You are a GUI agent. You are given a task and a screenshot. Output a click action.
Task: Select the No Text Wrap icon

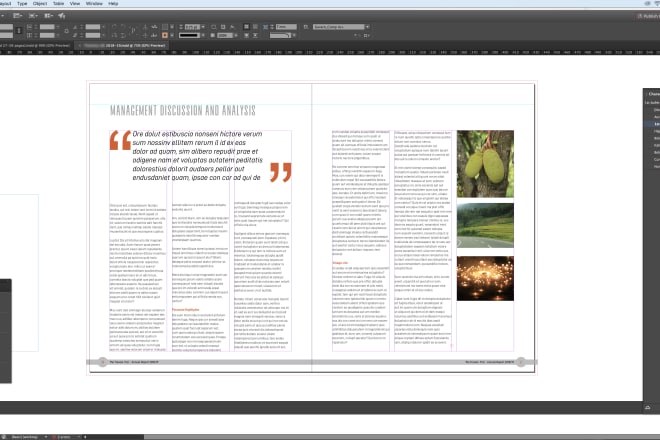pyautogui.click(x=247, y=27)
